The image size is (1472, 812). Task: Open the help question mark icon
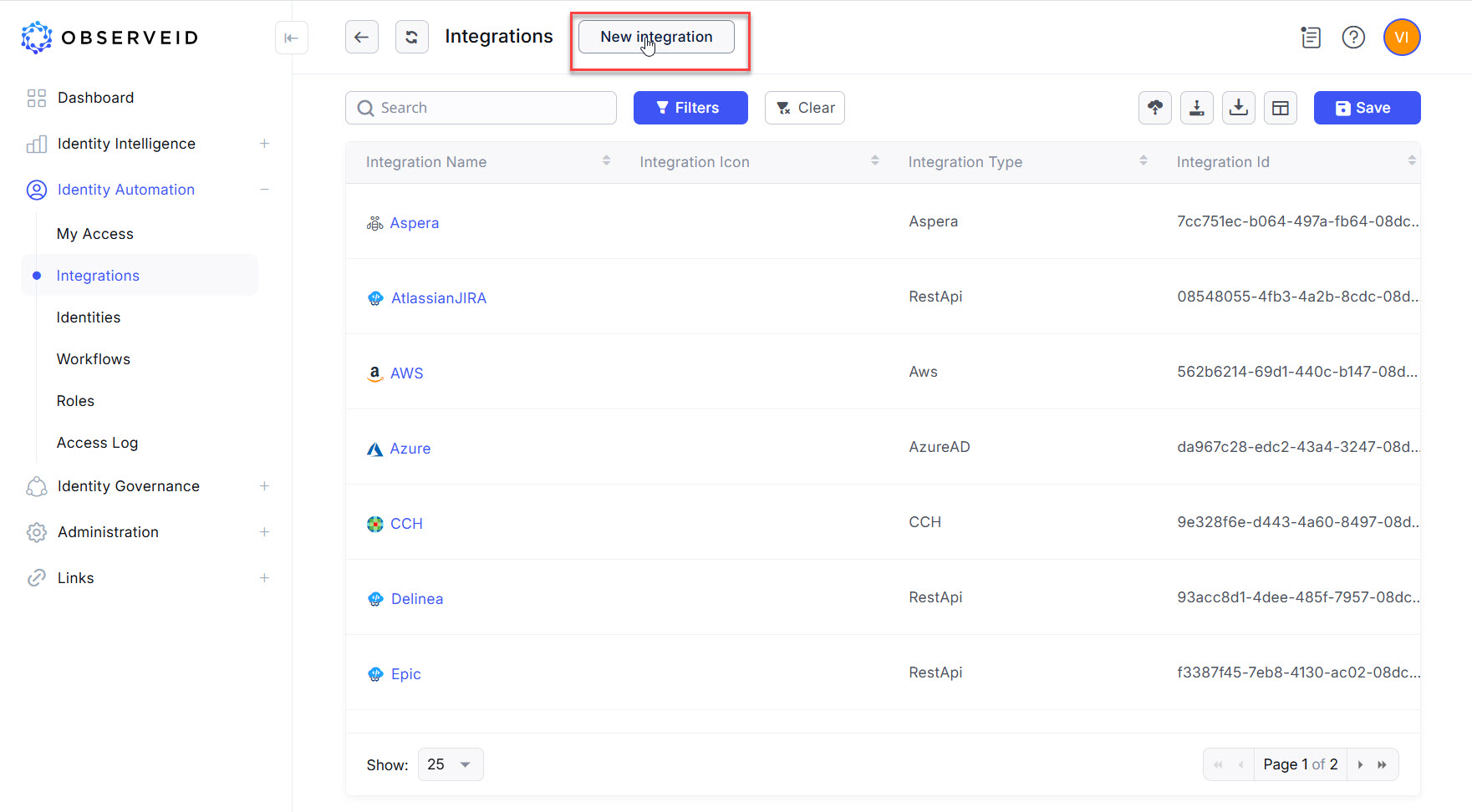point(1353,38)
